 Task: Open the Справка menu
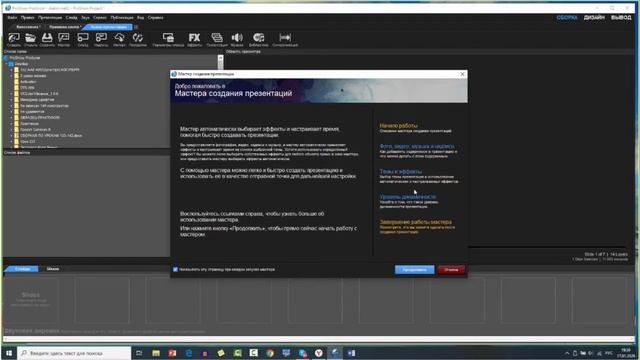click(x=155, y=18)
